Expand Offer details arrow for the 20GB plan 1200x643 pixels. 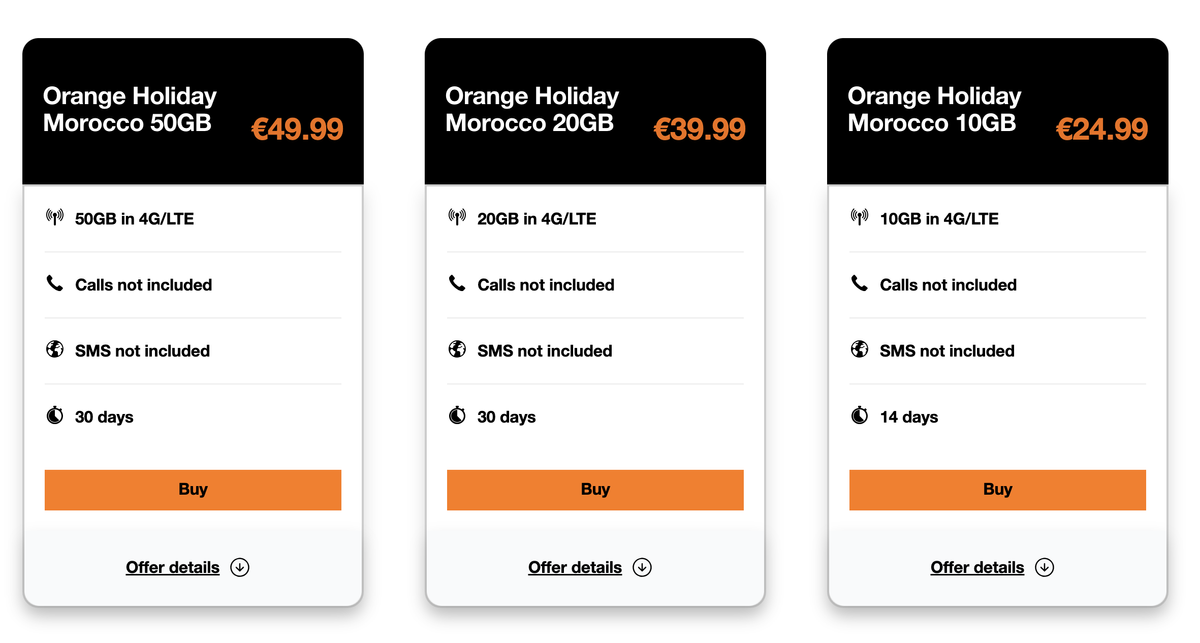coord(642,567)
